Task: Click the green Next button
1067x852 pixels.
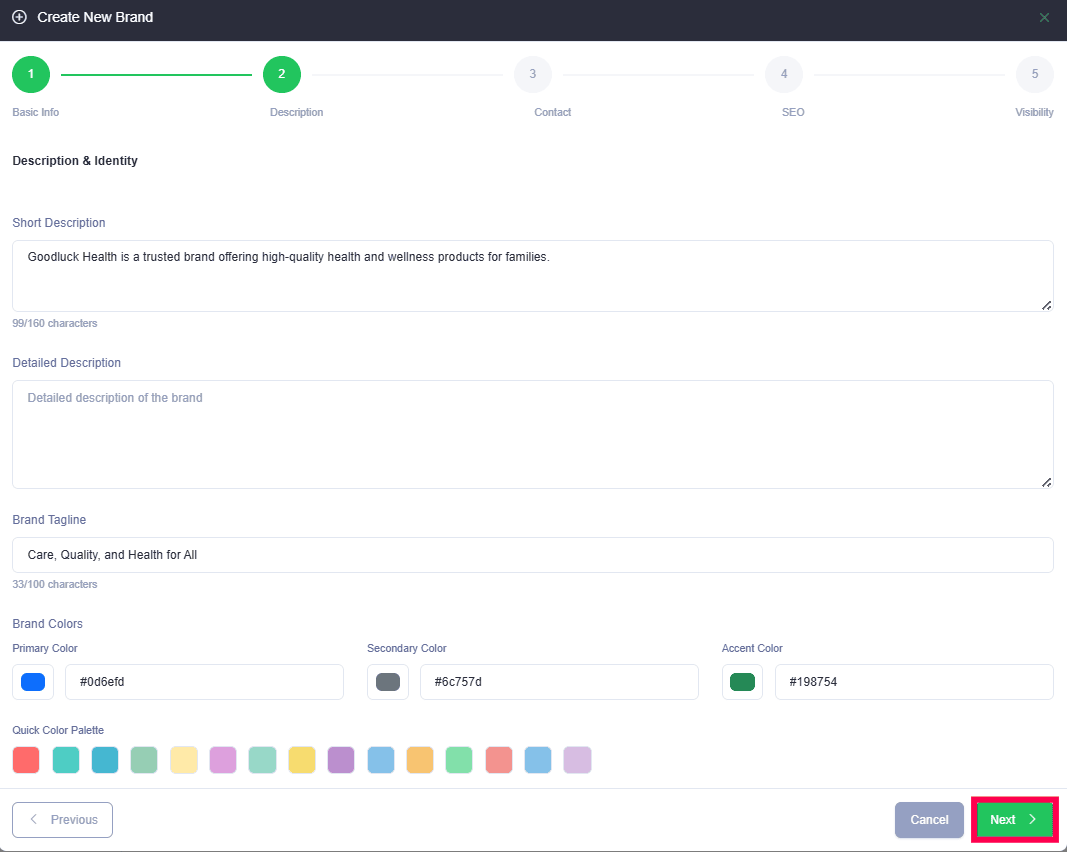Action: (1014, 820)
